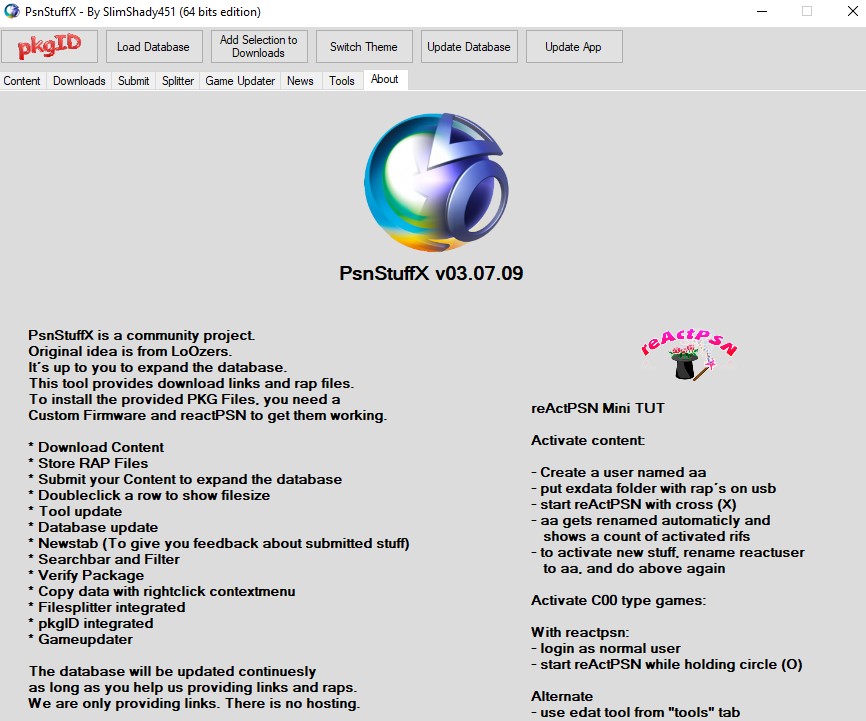Select the About tab
The height and width of the screenshot is (721, 866).
[385, 80]
